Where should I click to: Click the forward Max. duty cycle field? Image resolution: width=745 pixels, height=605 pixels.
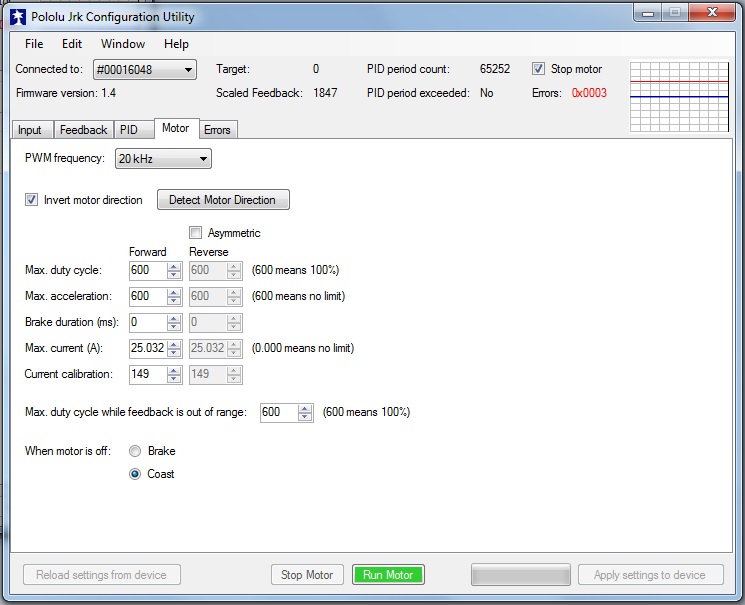(x=148, y=270)
